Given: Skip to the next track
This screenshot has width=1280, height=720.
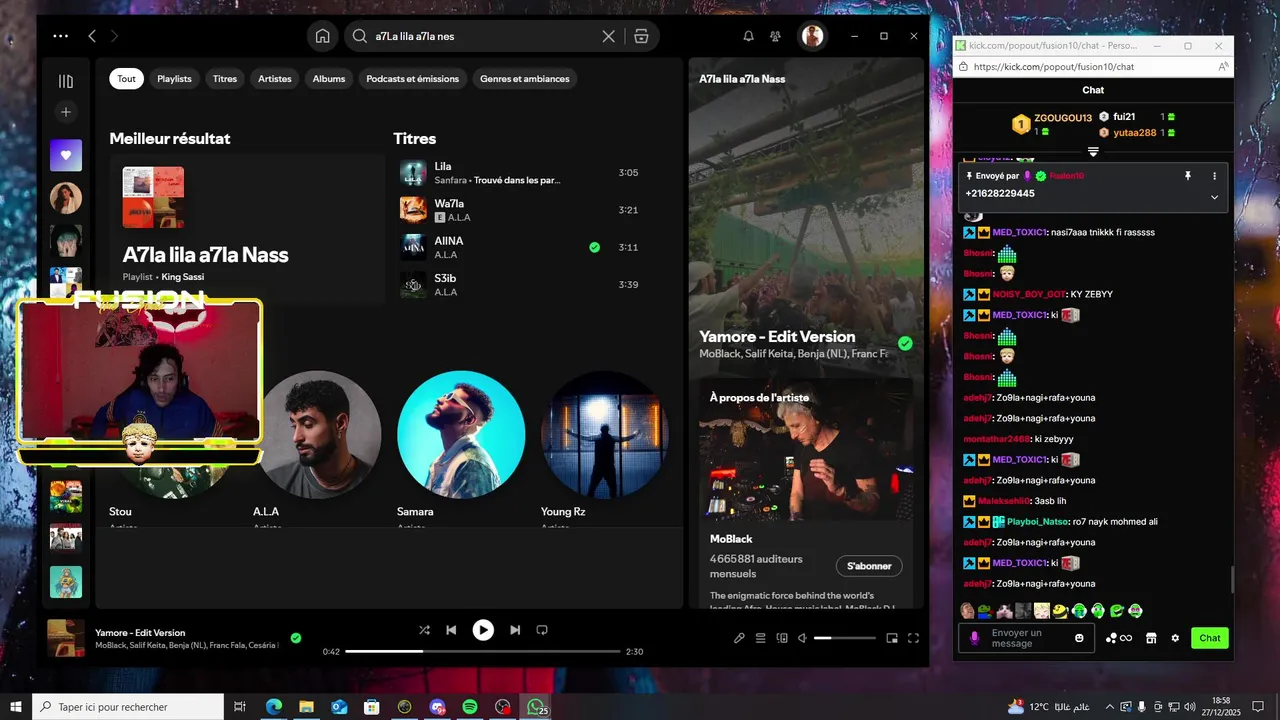Looking at the screenshot, I should coord(515,630).
